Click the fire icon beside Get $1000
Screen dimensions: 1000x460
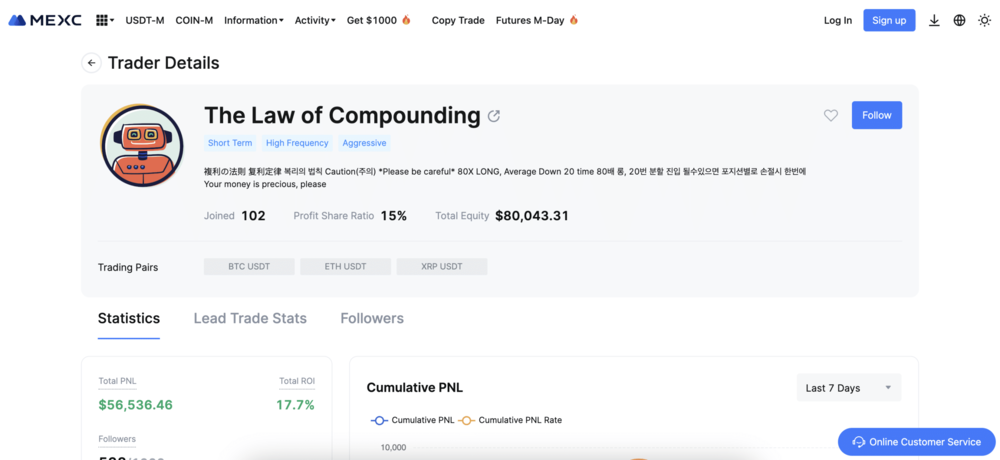click(x=406, y=20)
